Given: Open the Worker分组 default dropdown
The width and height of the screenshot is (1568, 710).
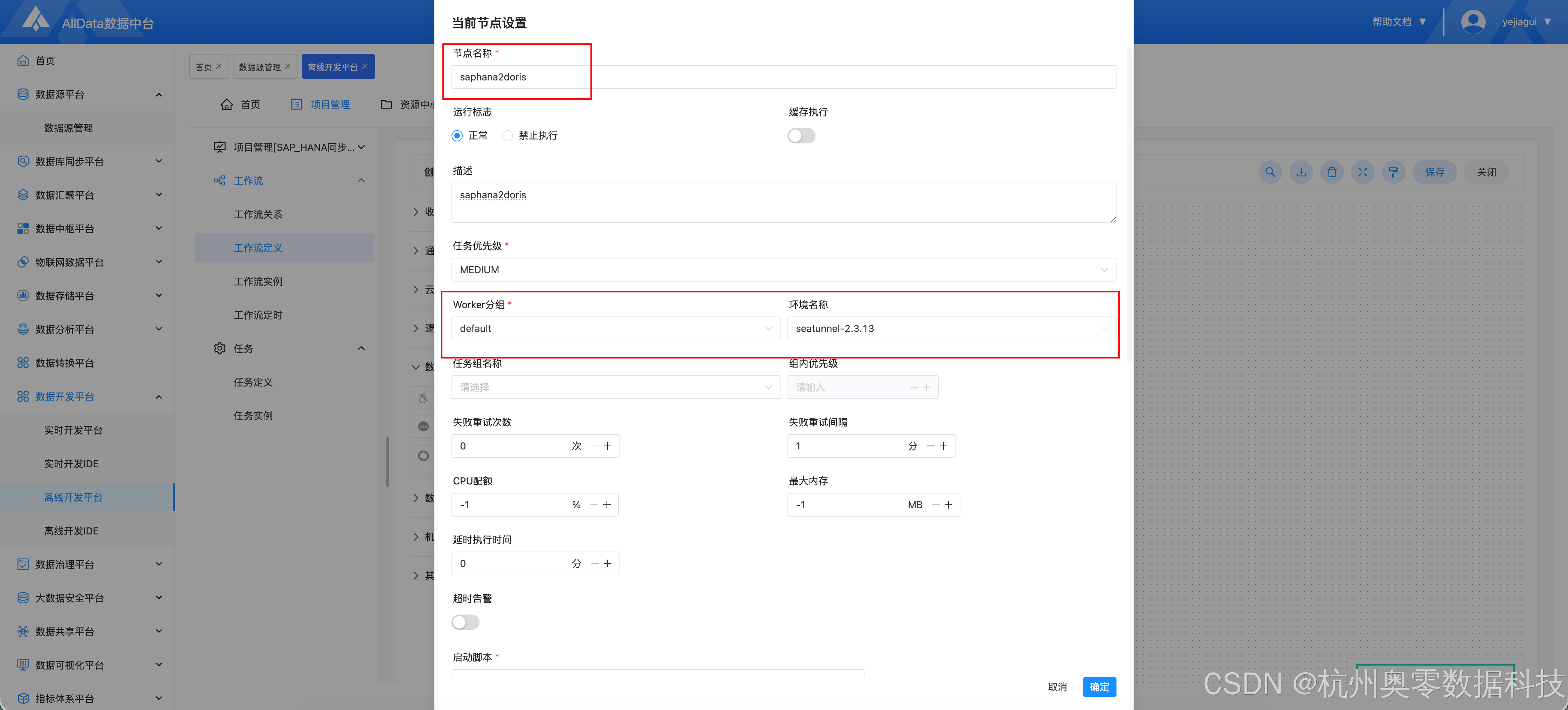Looking at the screenshot, I should [x=615, y=328].
